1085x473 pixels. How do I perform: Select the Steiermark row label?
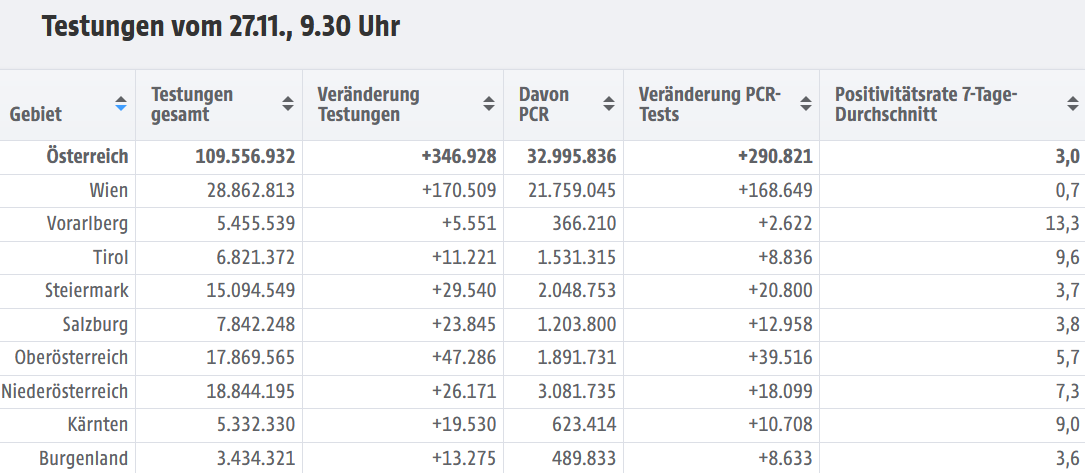point(86,290)
